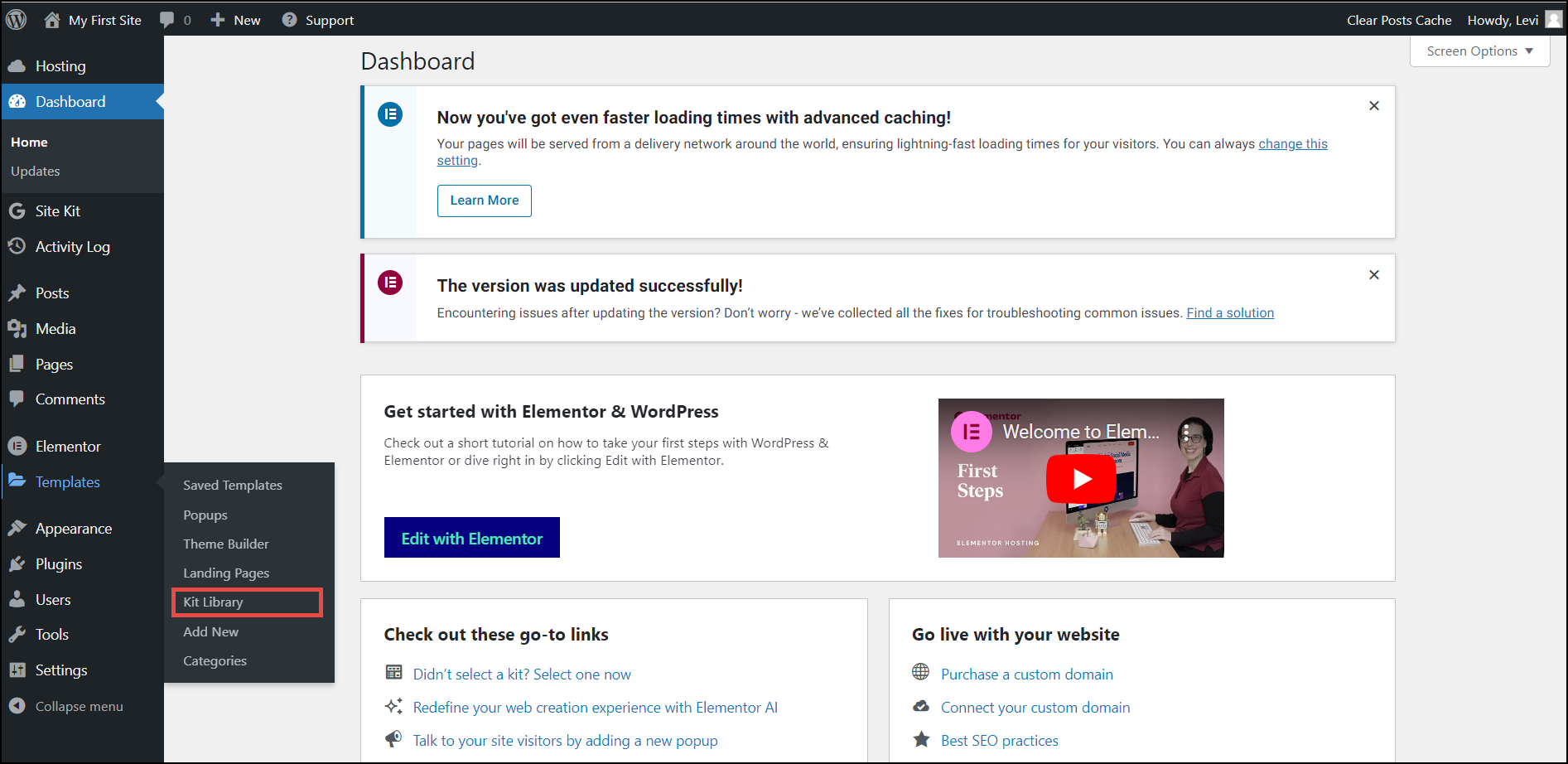Click the Templates folder icon
This screenshot has height=764, width=1568.
17,481
